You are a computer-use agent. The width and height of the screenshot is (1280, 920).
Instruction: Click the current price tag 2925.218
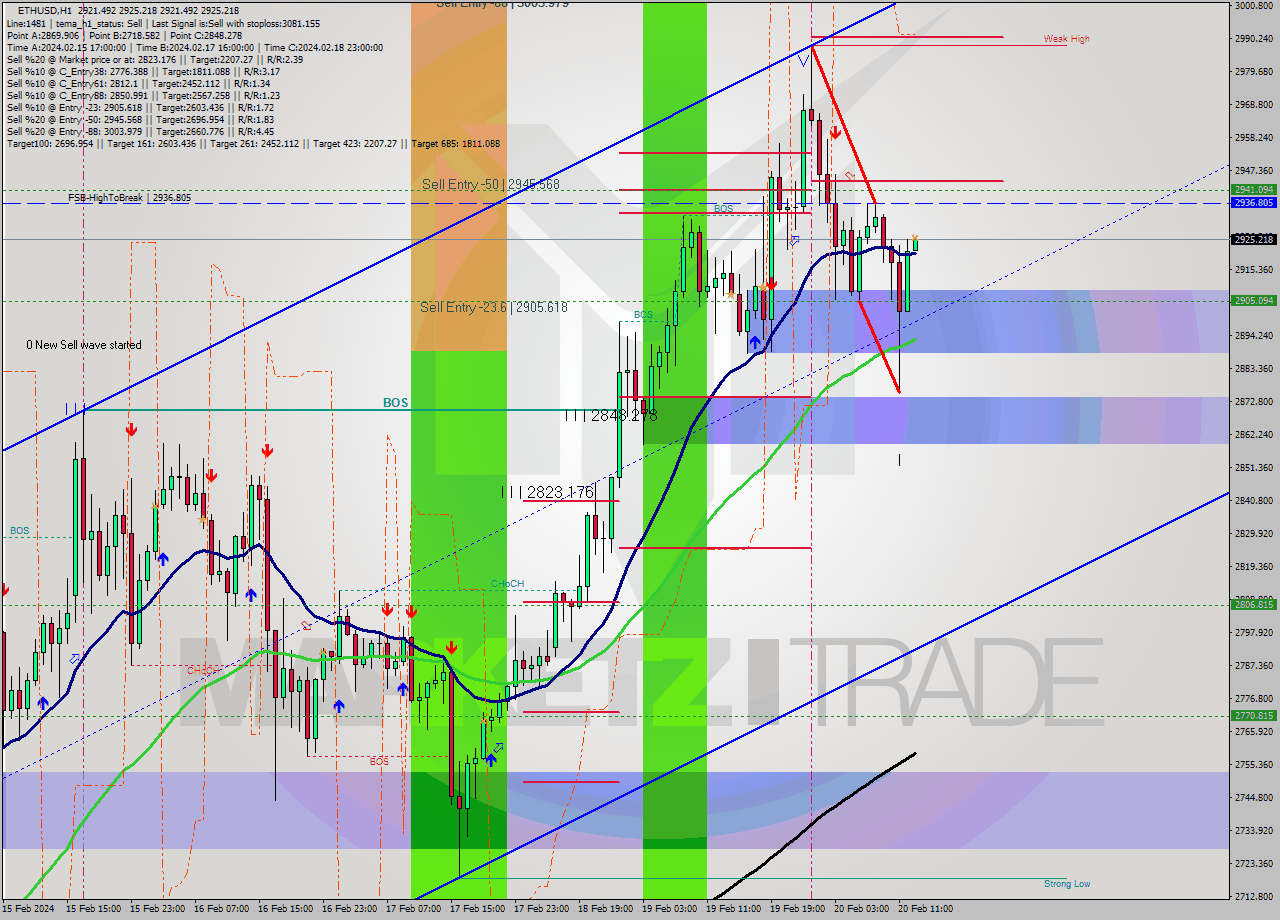1253,239
